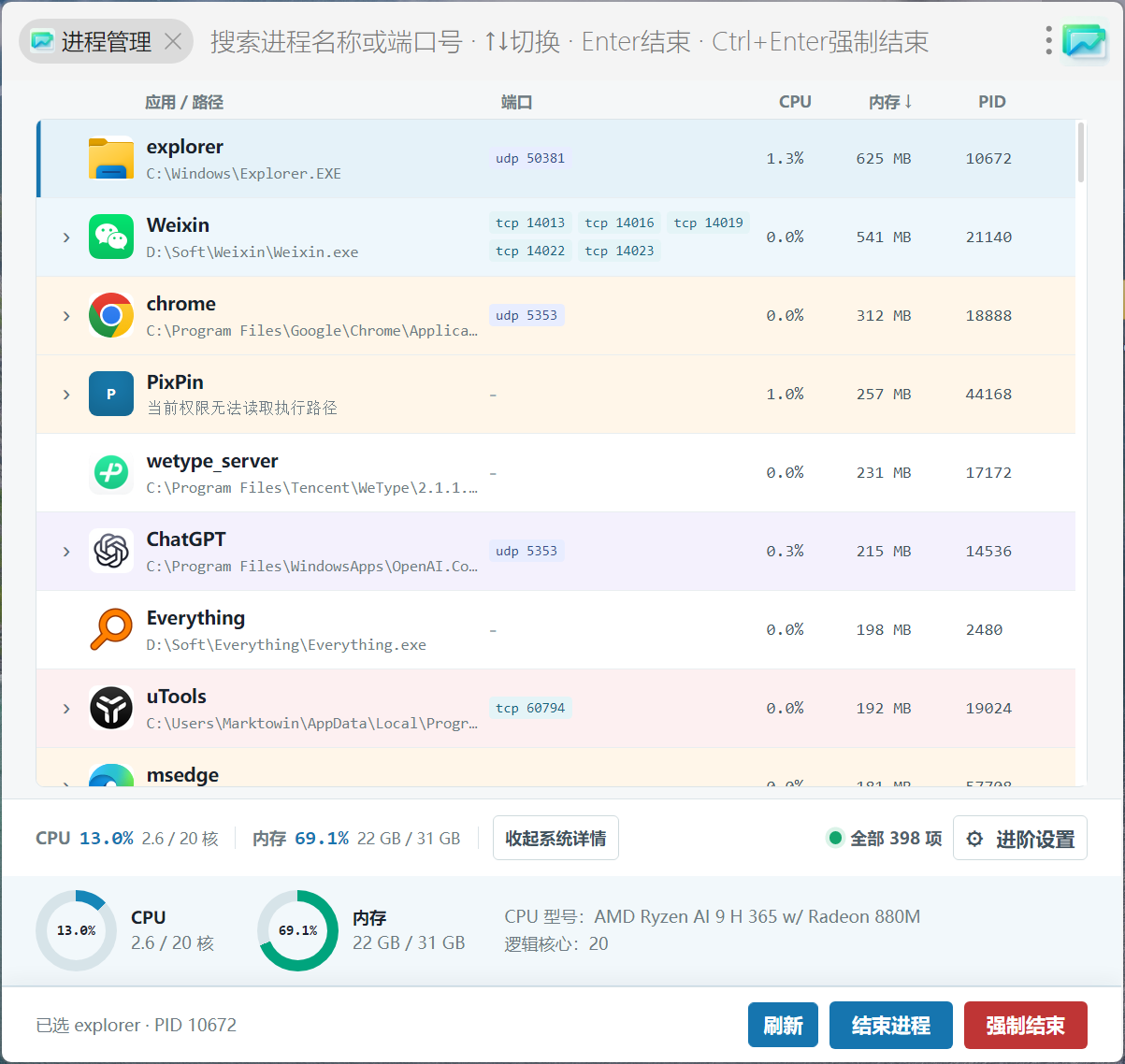Screen dimensions: 1125x1064
Task: Click C:\Windows\Explorer.EXE path text
Action: [x=244, y=174]
